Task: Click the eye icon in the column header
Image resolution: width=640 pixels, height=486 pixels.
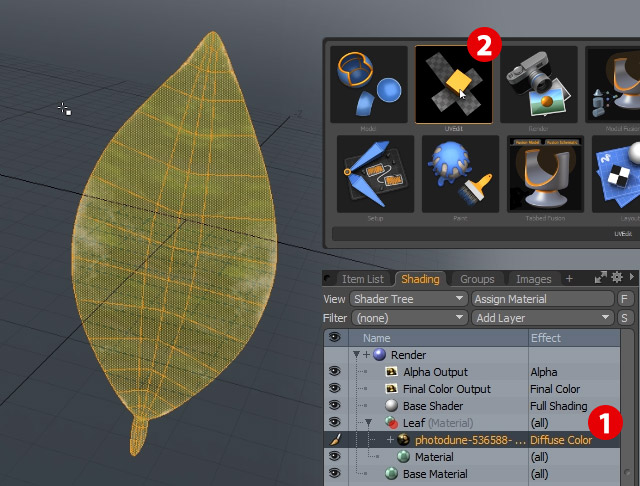Action: click(335, 337)
